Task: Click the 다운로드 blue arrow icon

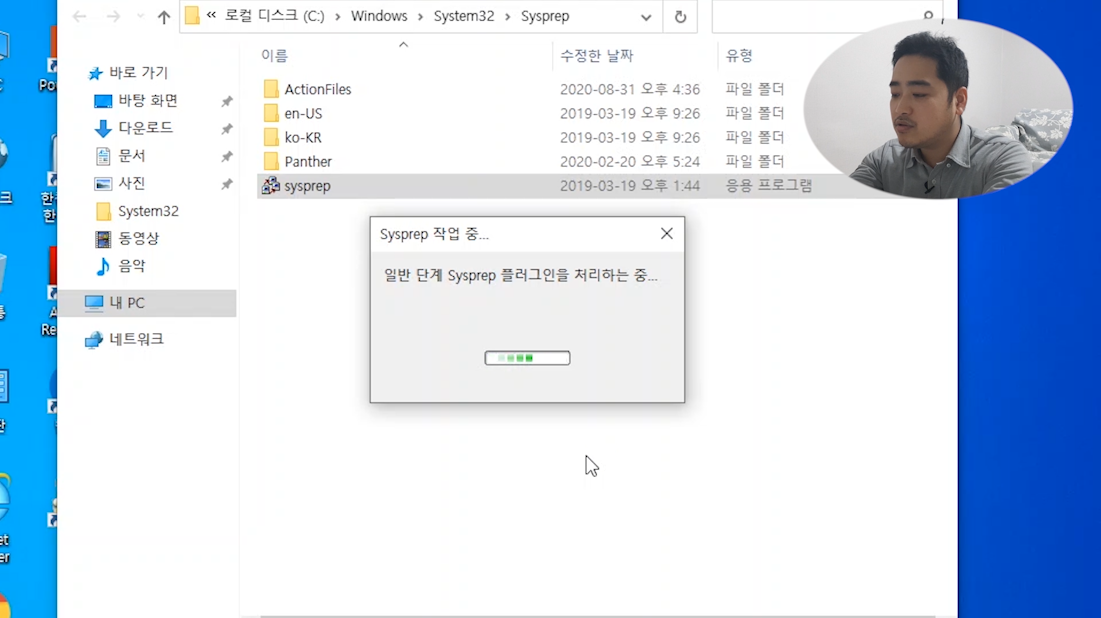Action: pyautogui.click(x=103, y=128)
